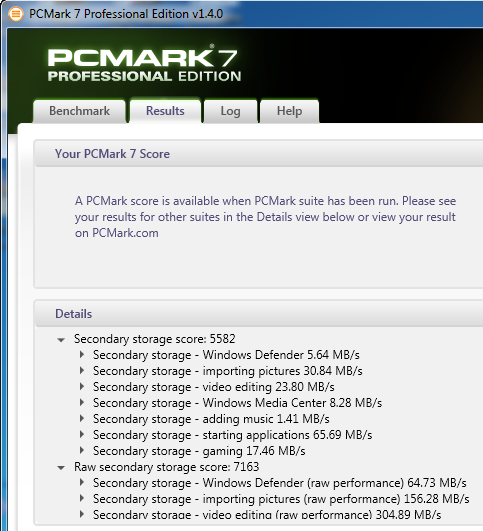The image size is (483, 531).
Task: Click the PCMARK 7 Professional Edition logo
Action: point(145,64)
